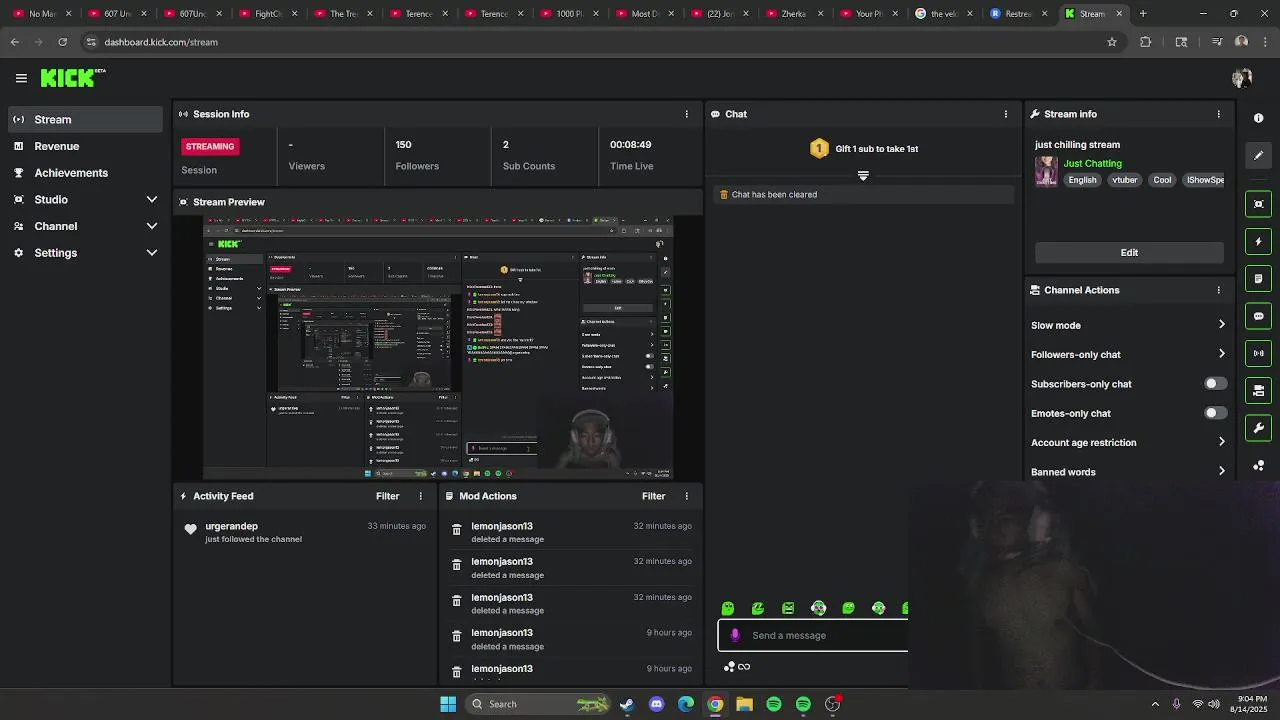Click the lightning bolt icon in right rail

1258,241
